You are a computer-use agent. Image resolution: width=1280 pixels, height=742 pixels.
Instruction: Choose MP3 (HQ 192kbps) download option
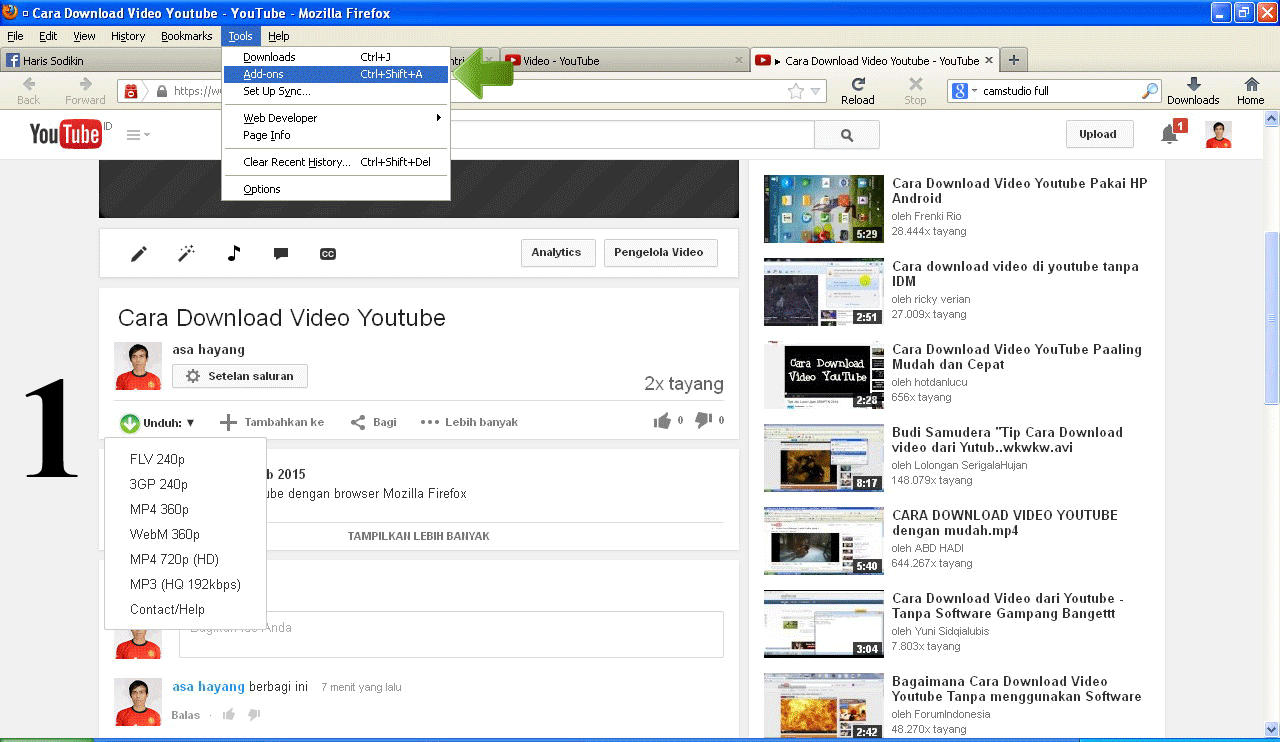tap(185, 584)
